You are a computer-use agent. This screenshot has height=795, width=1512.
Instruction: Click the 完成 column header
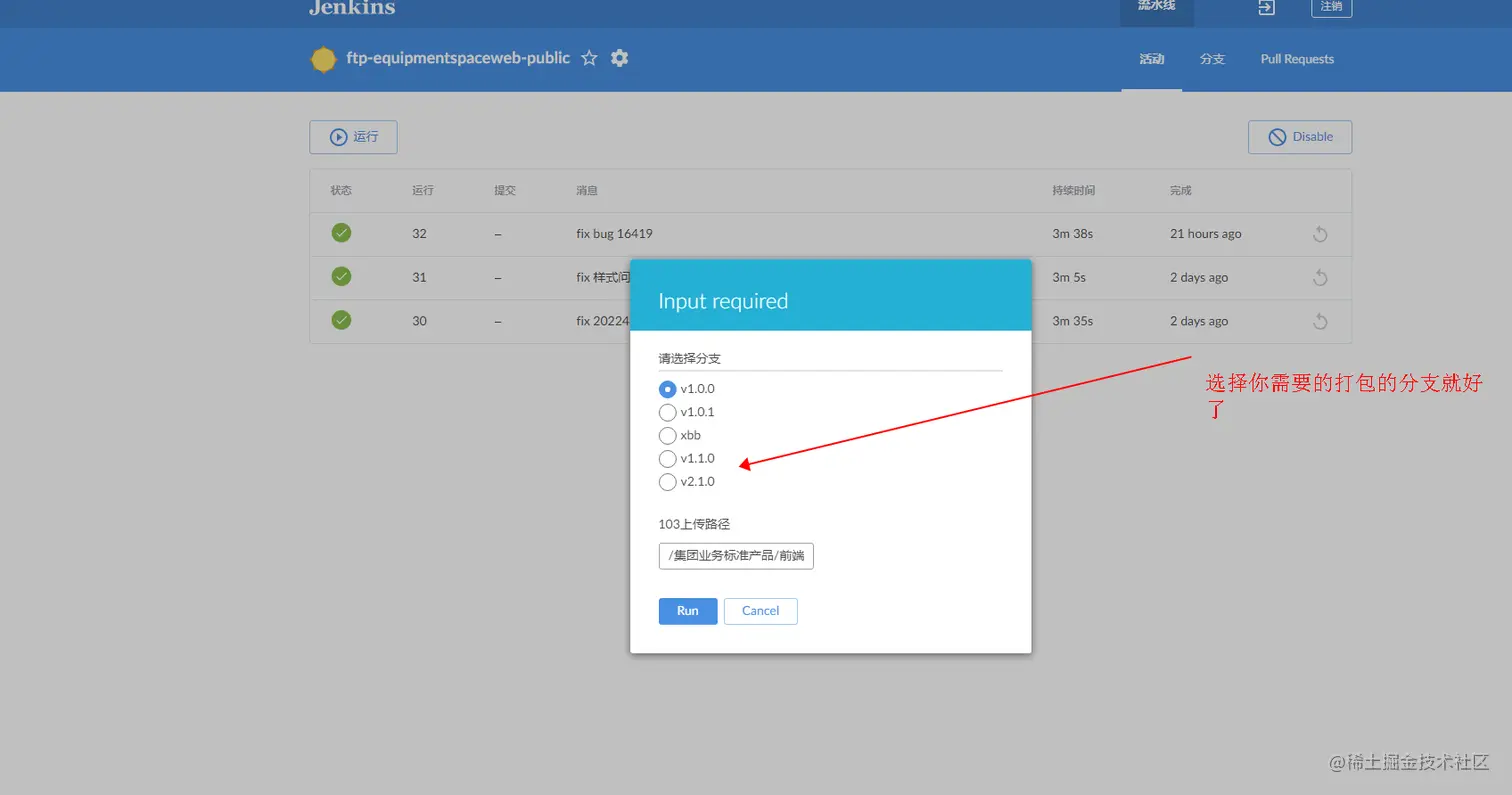[1181, 191]
